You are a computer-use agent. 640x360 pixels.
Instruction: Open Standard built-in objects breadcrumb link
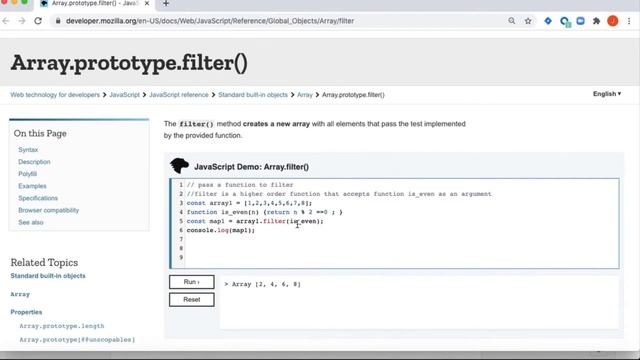pyautogui.click(x=253, y=95)
